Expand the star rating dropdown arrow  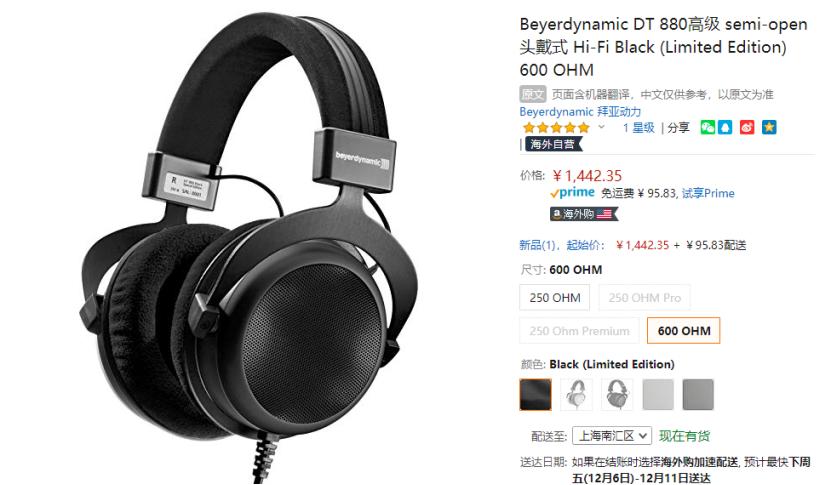coord(601,127)
